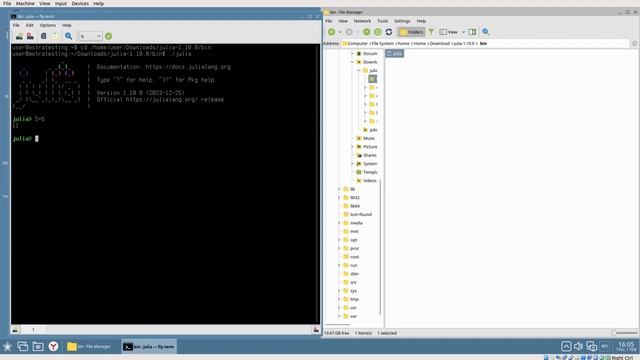Image resolution: width=640 pixels, height=360 pixels.
Task: Expand the Documents folder in the tree
Action: (353, 53)
